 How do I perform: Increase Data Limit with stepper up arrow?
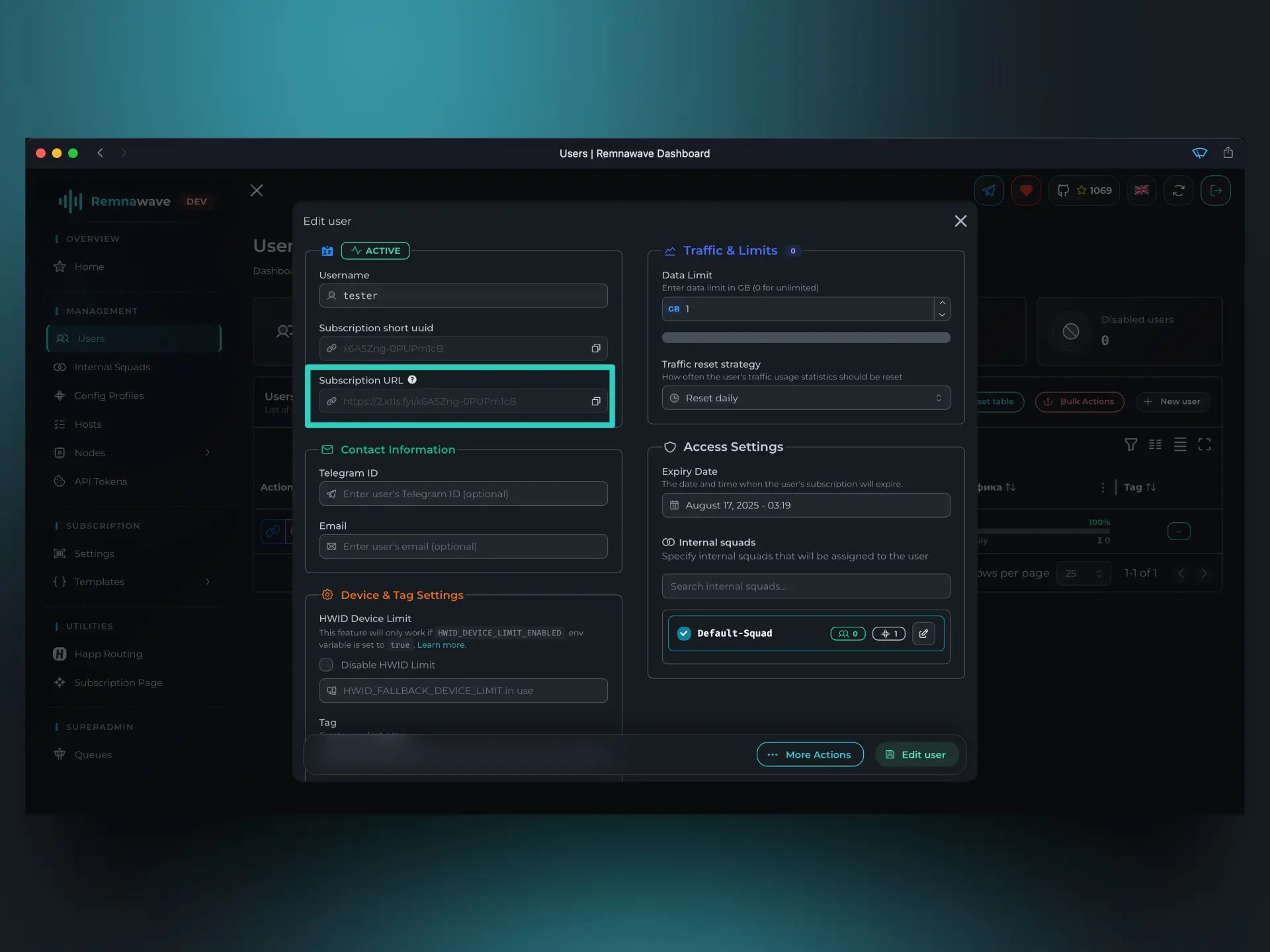click(942, 303)
